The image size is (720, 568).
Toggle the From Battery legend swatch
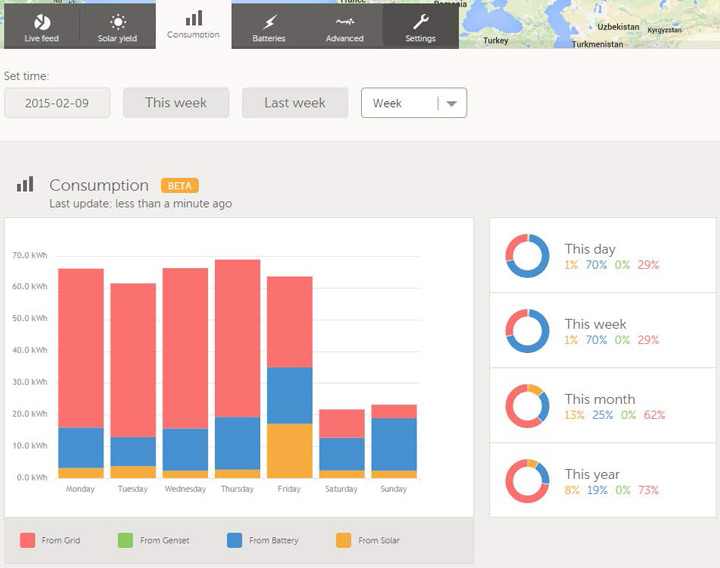[235, 540]
